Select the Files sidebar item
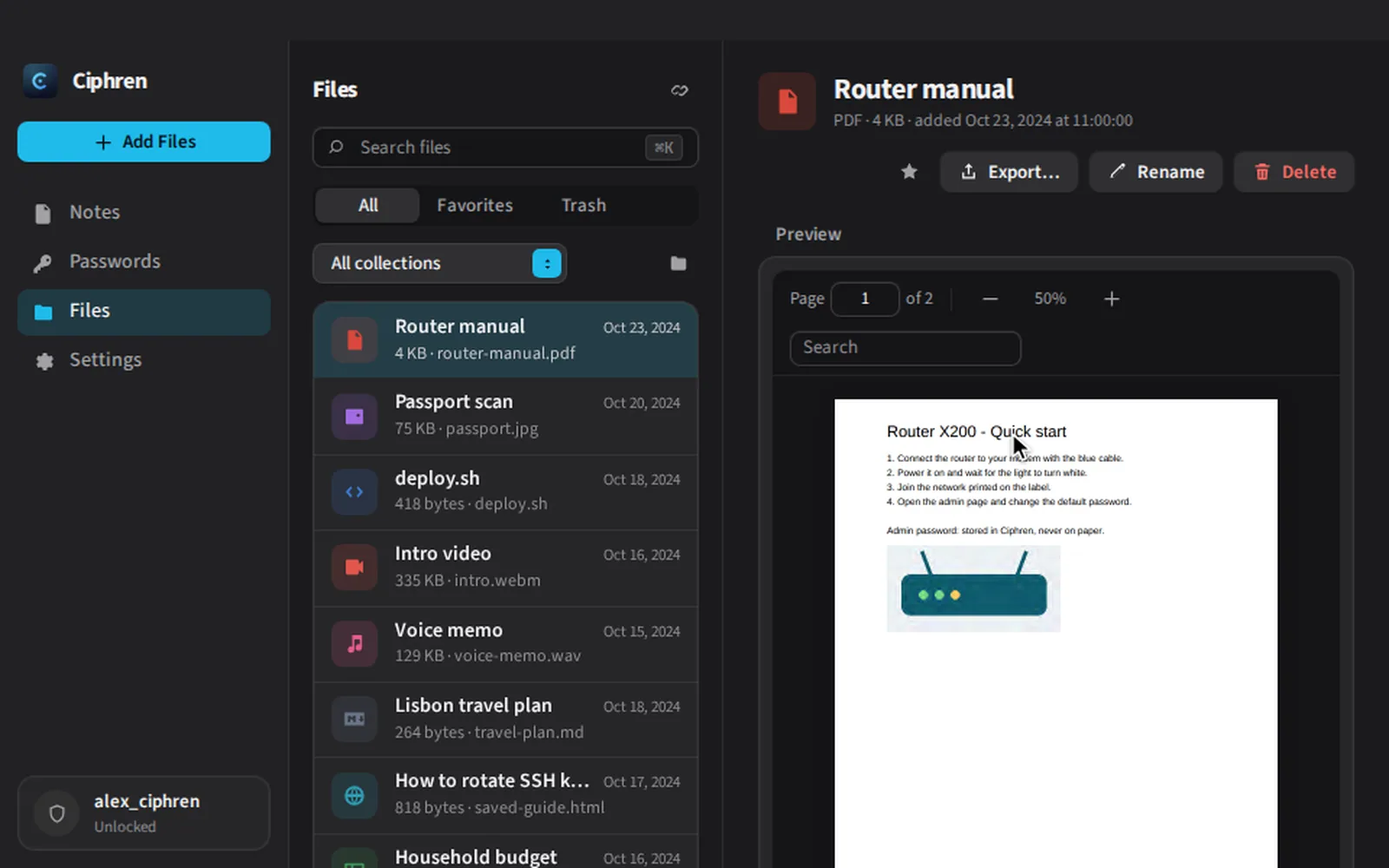Viewport: 1389px width, 868px height. click(x=144, y=312)
